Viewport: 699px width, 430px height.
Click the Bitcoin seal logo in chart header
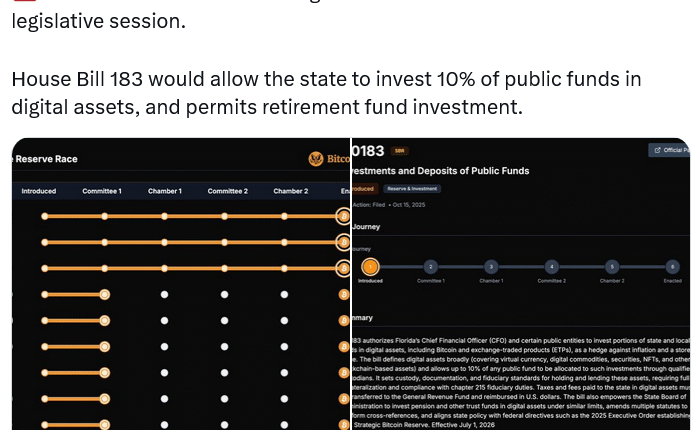pos(317,159)
